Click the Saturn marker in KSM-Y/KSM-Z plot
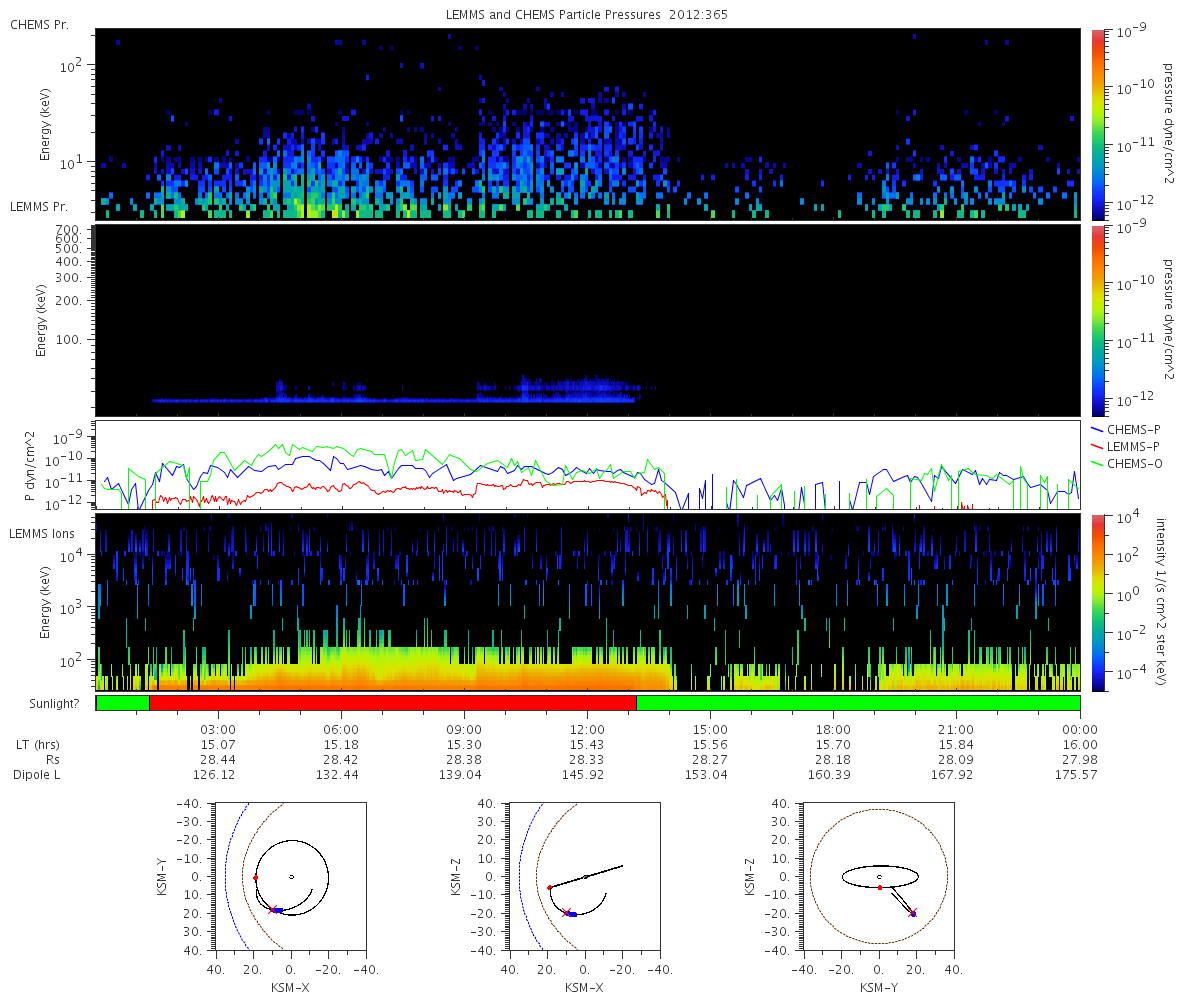This screenshot has width=1200, height=1000. pyautogui.click(x=879, y=877)
